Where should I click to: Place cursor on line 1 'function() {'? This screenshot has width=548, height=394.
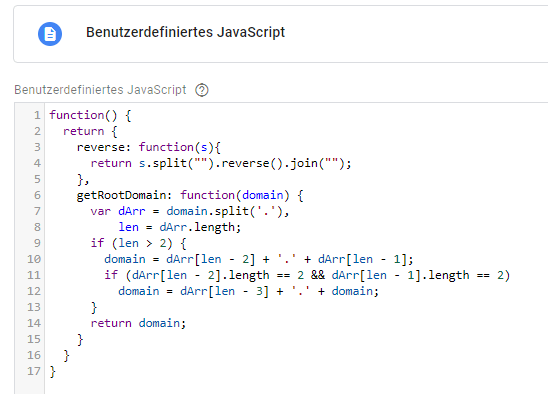[x=90, y=115]
